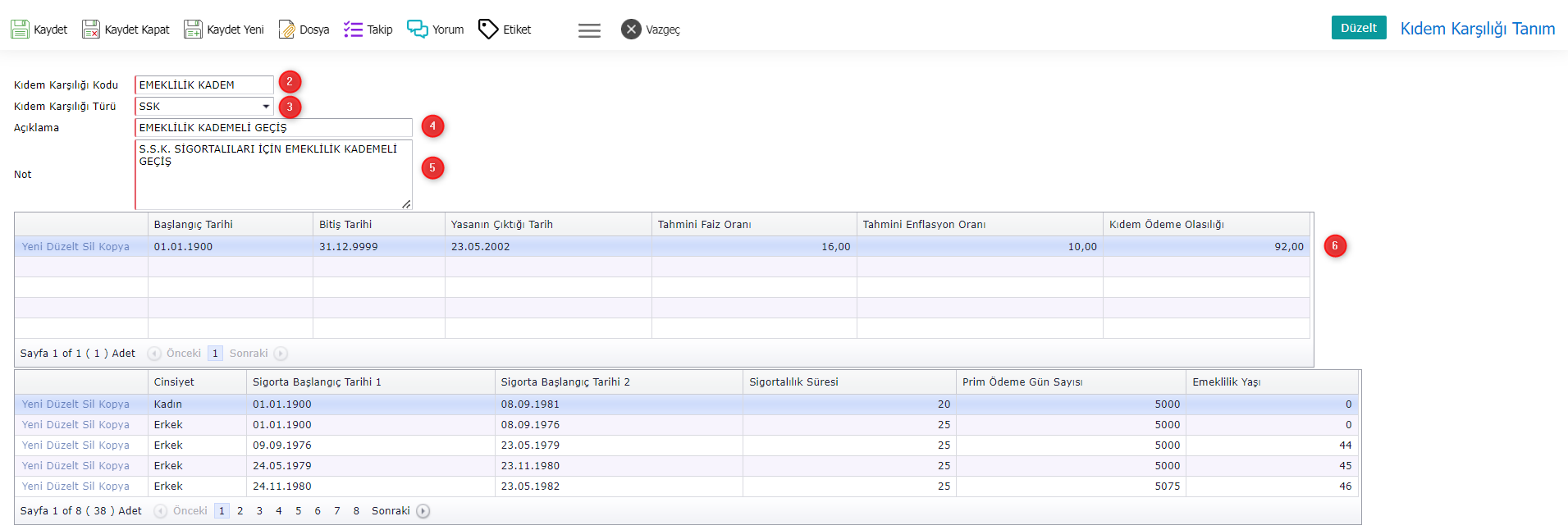Go to next page in lower grid
Viewport: 1568px width, 530px height.
pyautogui.click(x=423, y=511)
